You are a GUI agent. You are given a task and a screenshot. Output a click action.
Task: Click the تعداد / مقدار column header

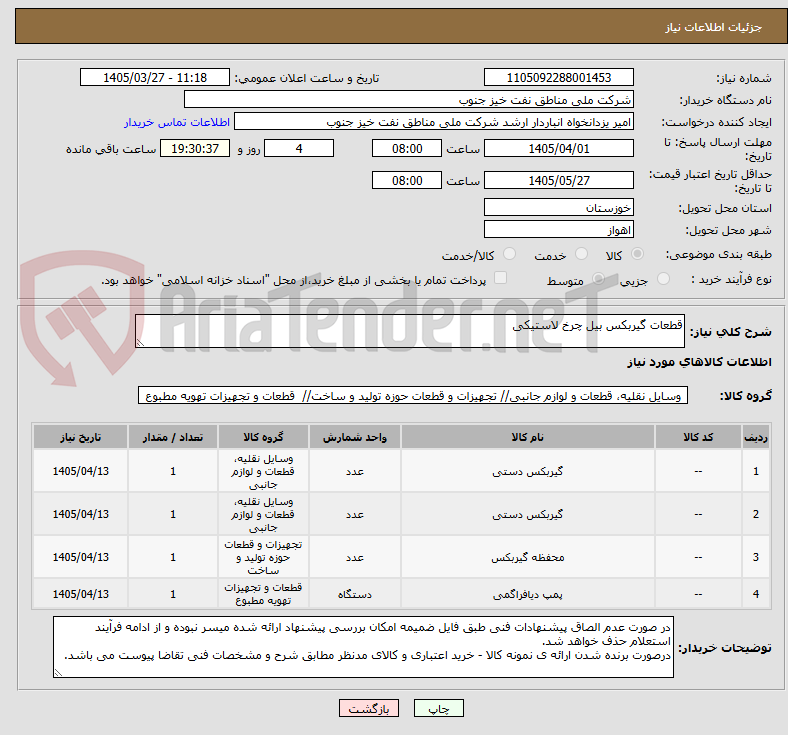click(x=173, y=437)
